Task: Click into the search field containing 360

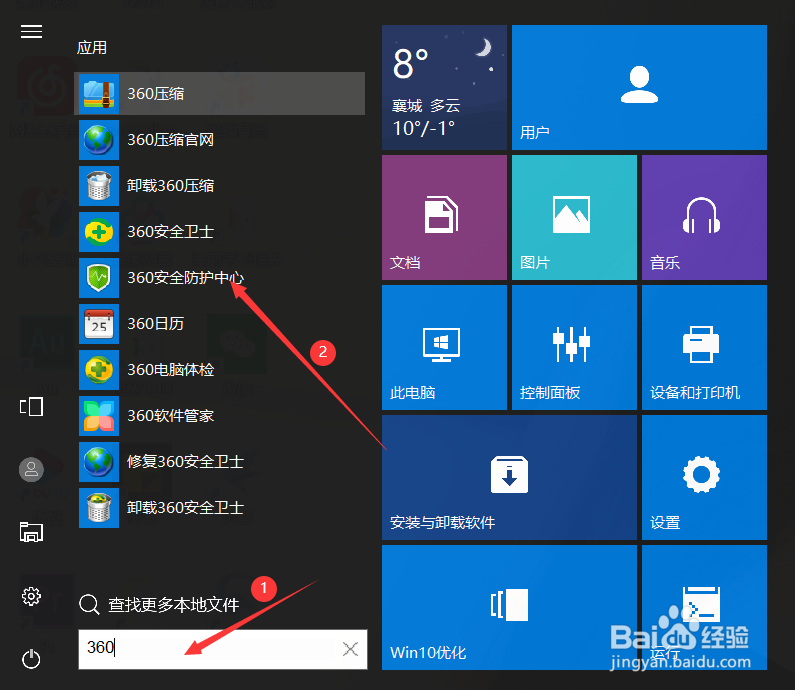Action: tap(223, 649)
